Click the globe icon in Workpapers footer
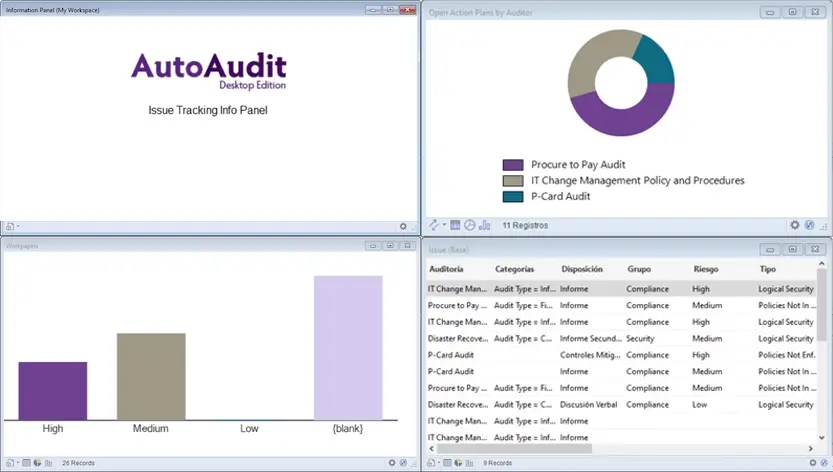The width and height of the screenshot is (833, 472). pos(403,463)
